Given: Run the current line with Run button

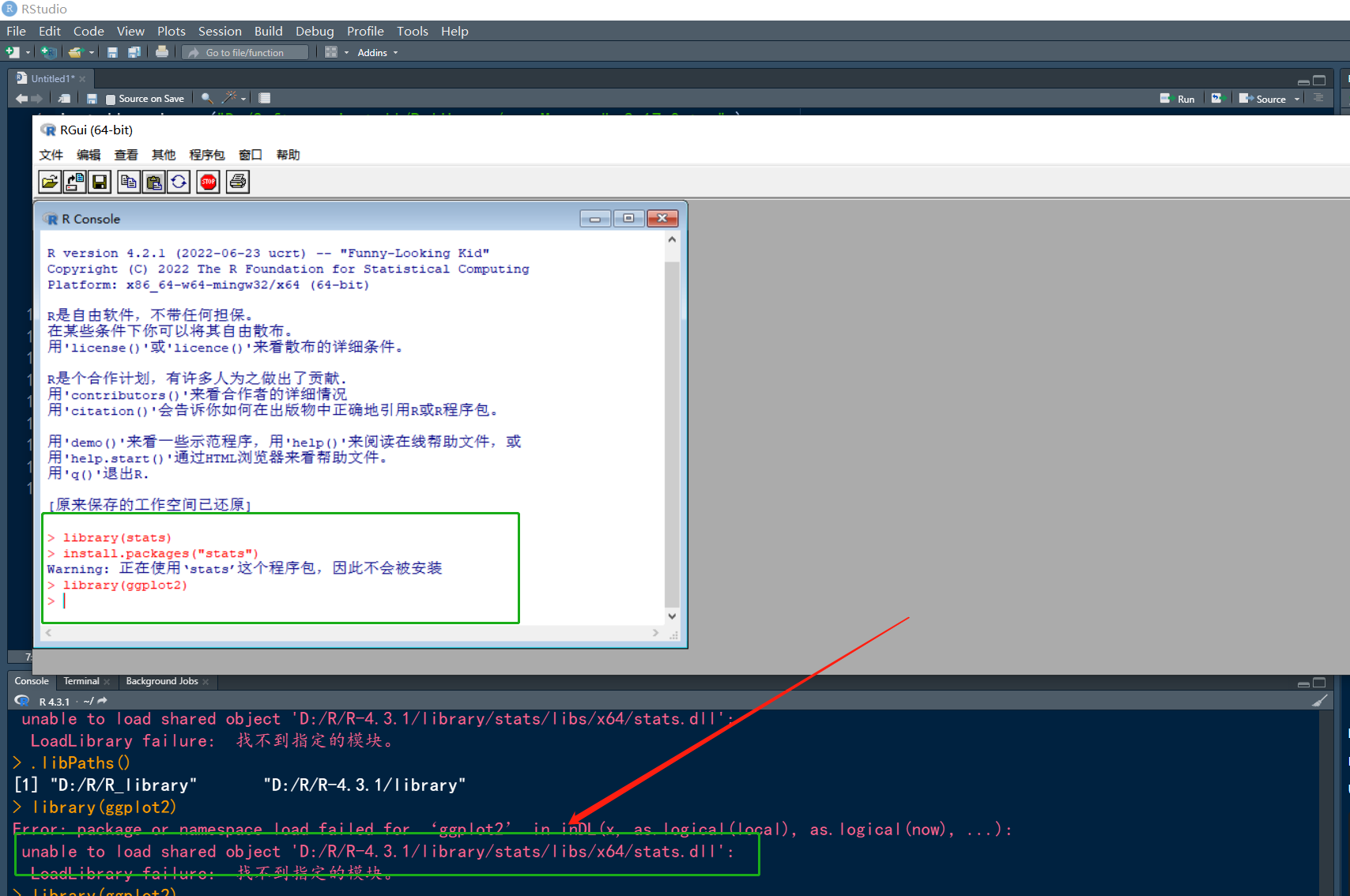Looking at the screenshot, I should [x=1177, y=99].
